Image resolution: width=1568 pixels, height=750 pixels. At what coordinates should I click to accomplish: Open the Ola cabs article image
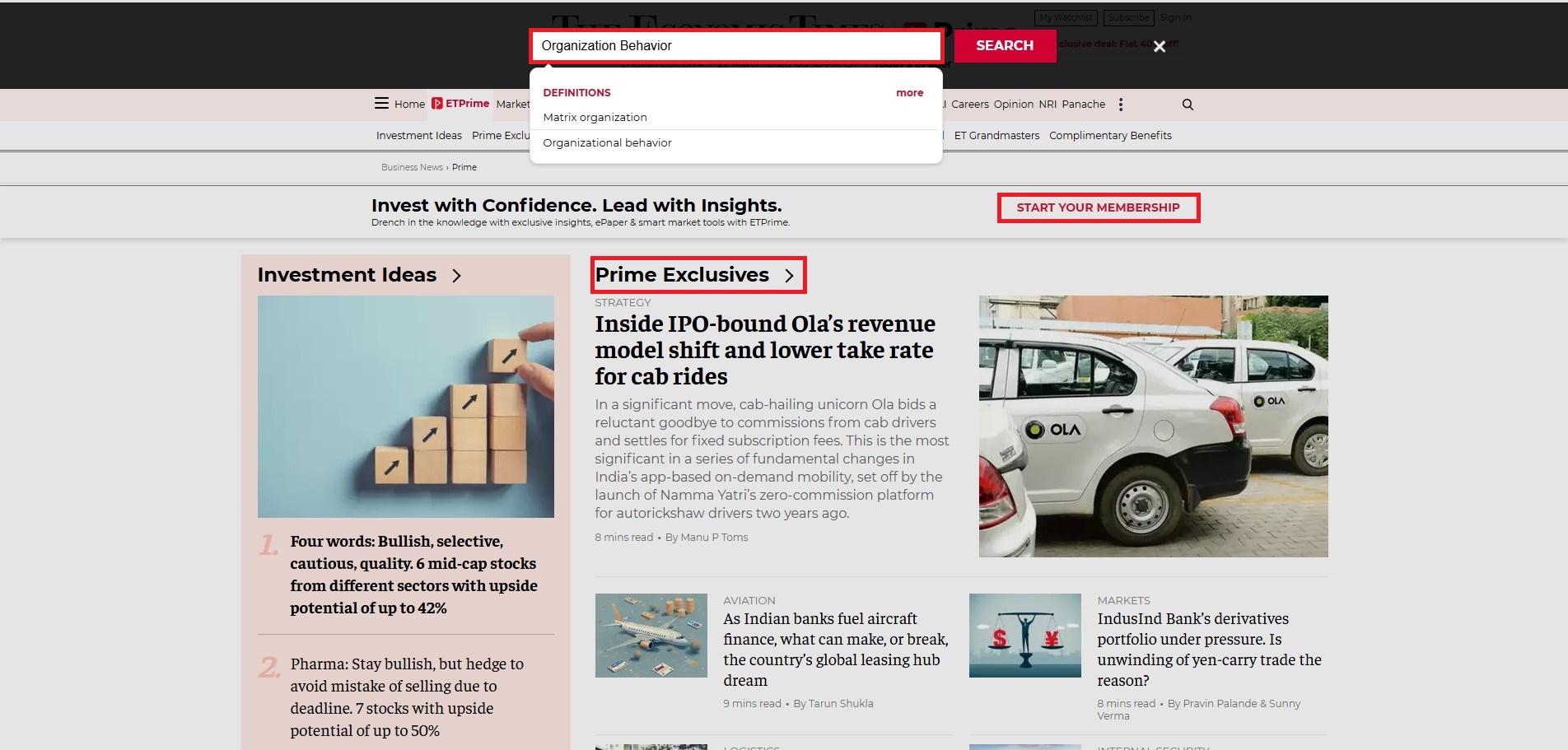[x=1153, y=426]
